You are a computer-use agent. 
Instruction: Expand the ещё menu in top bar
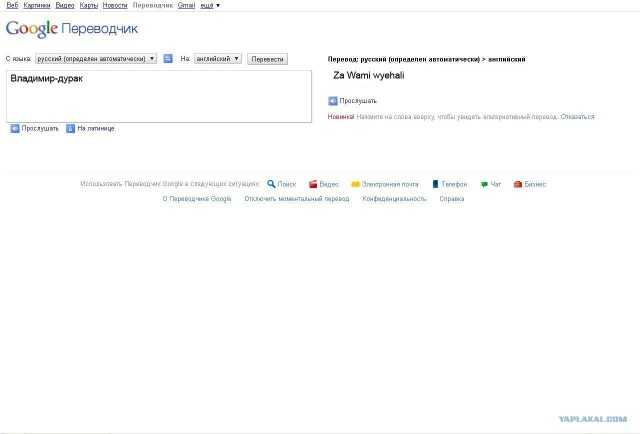(210, 5)
